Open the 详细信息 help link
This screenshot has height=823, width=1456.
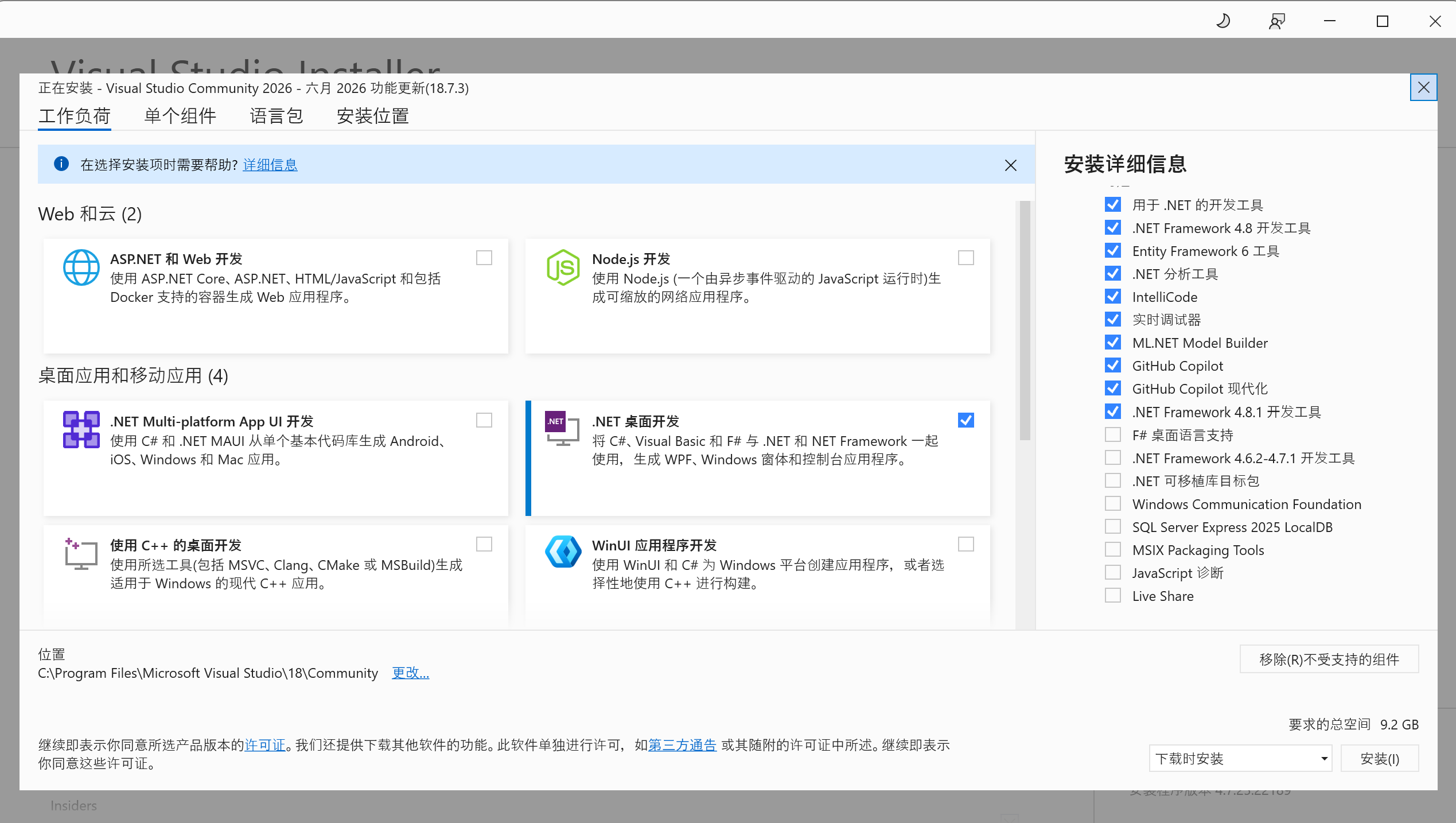coord(270,165)
